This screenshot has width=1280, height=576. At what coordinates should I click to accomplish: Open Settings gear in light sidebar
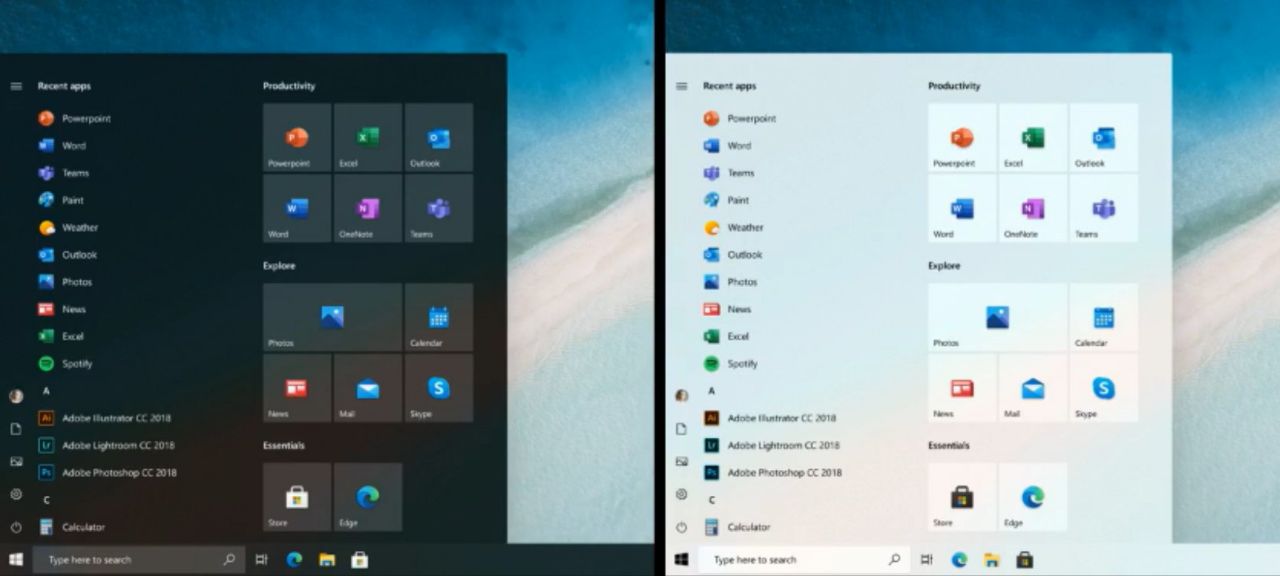pos(682,494)
